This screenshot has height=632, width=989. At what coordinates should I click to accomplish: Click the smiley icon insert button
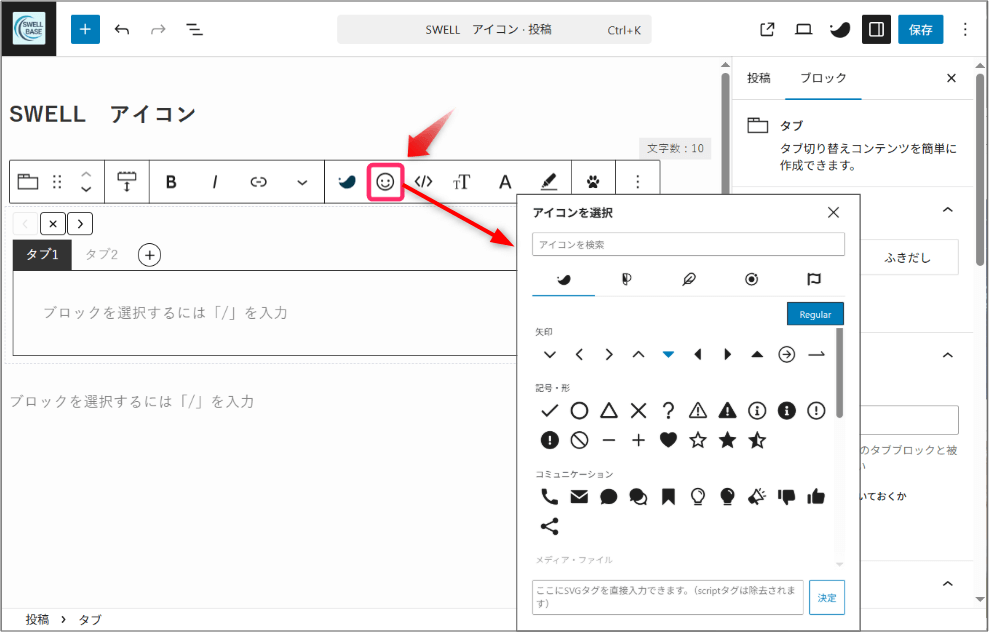pos(385,182)
